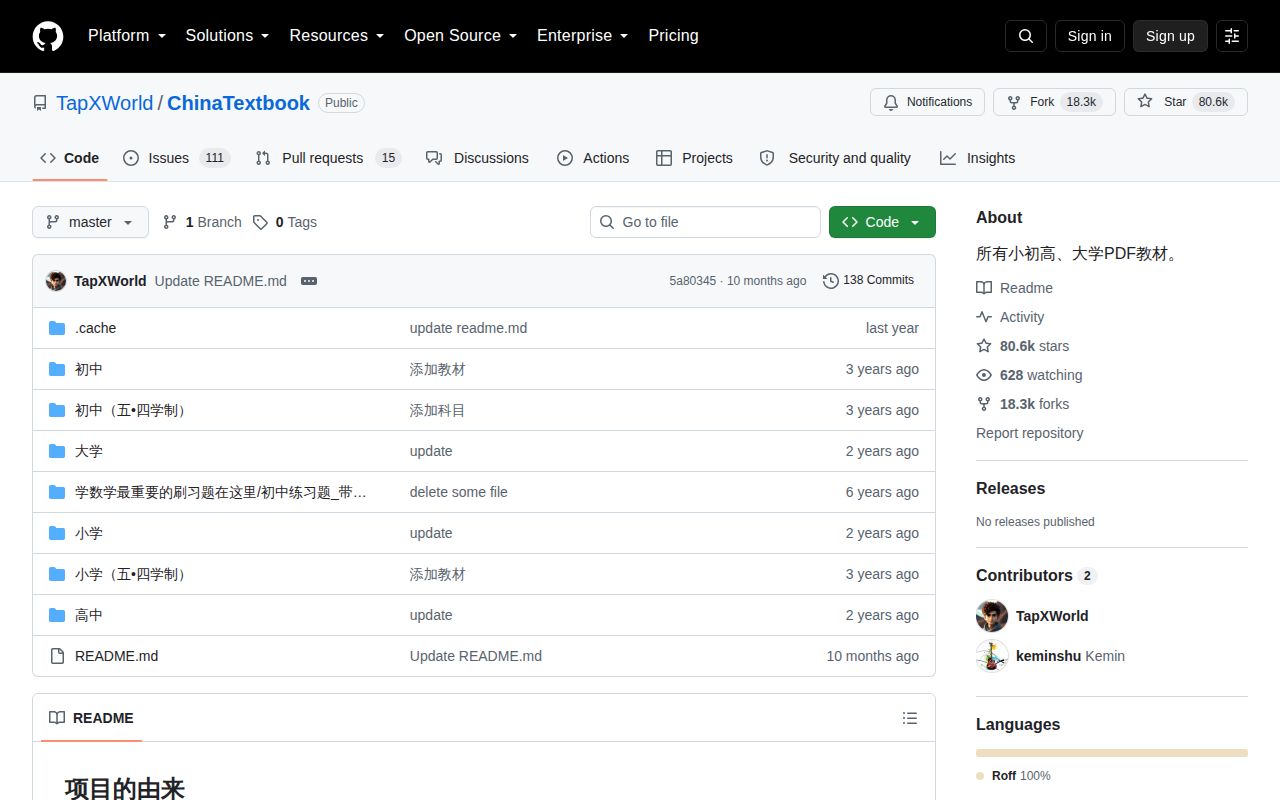Screen dimensions: 1280x800
Task: Click the folder icon for 大学
Action: click(57, 451)
